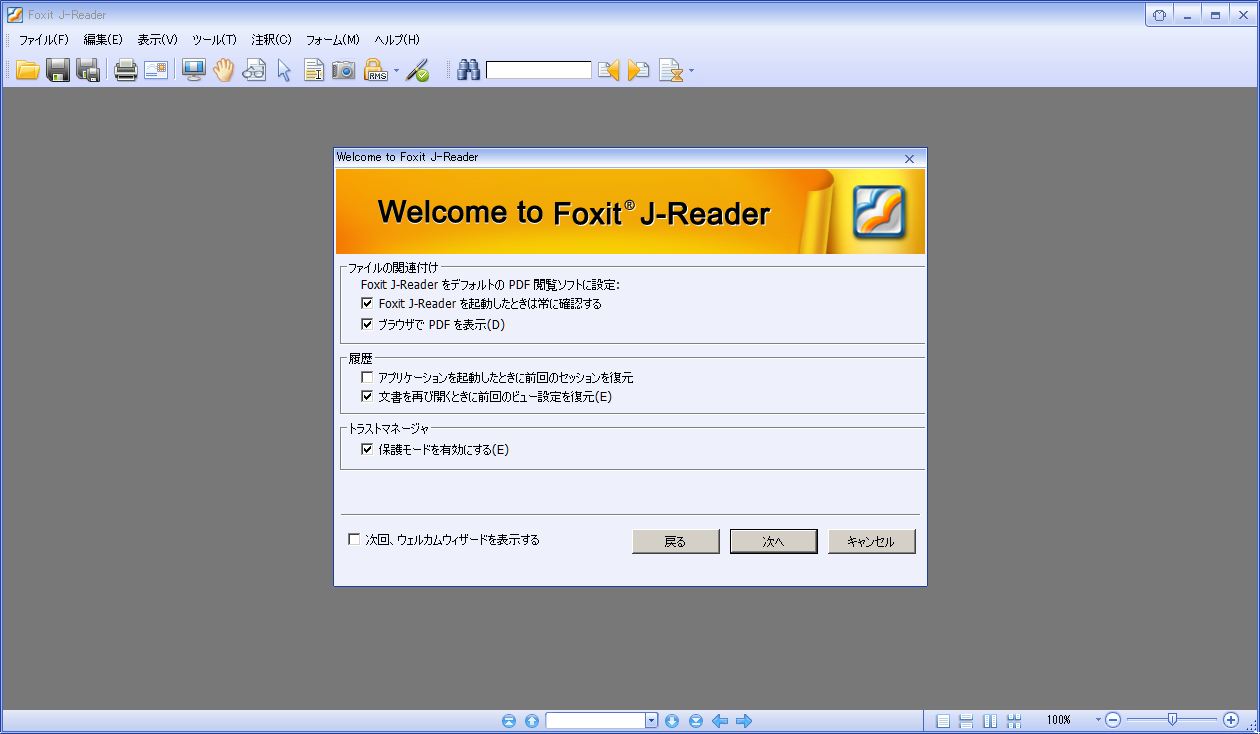Open the ファイル(F) menu
This screenshot has height=734, width=1260.
[x=44, y=40]
